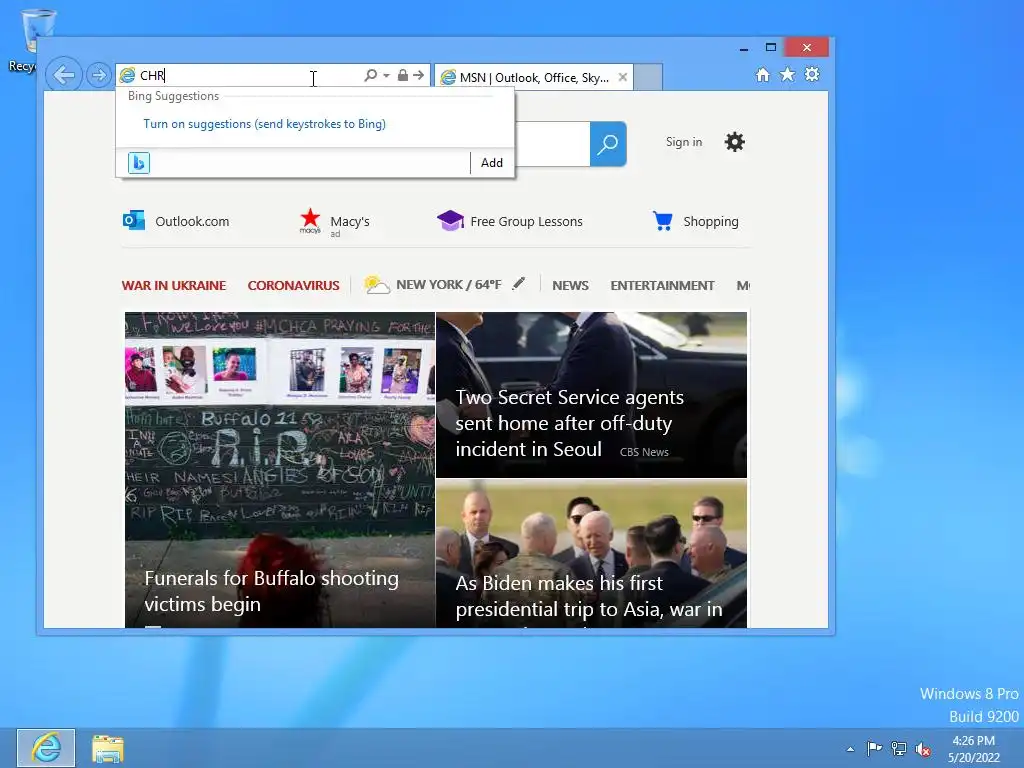Image resolution: width=1024 pixels, height=768 pixels.
Task: Close the MSN tab with its X
Action: point(622,77)
